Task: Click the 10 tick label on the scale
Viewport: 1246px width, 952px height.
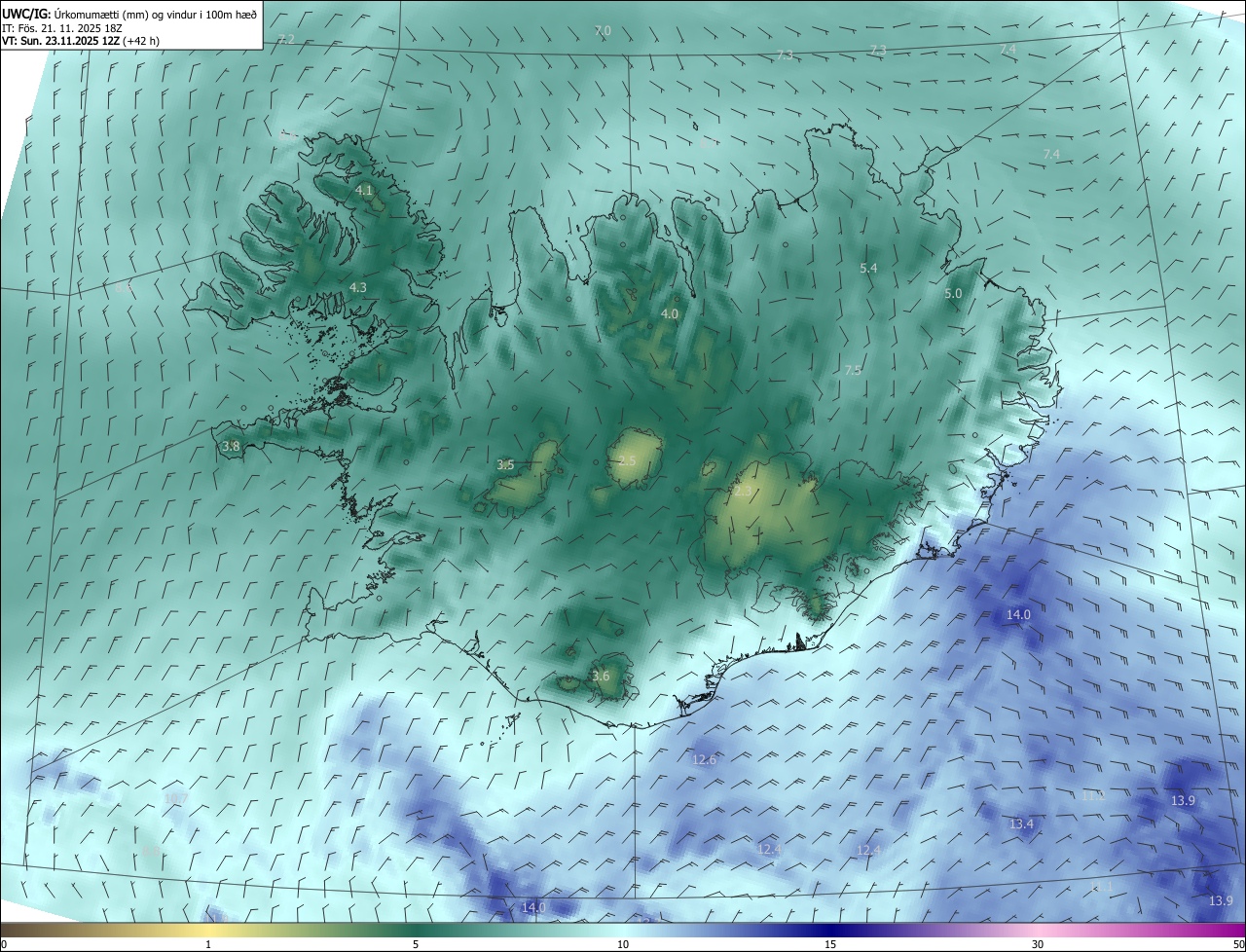Action: coord(623,945)
